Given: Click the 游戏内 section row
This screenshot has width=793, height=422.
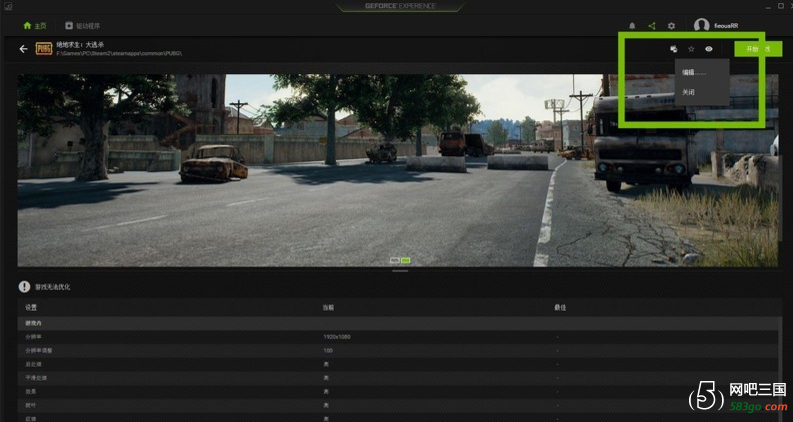Looking at the screenshot, I should [400, 323].
